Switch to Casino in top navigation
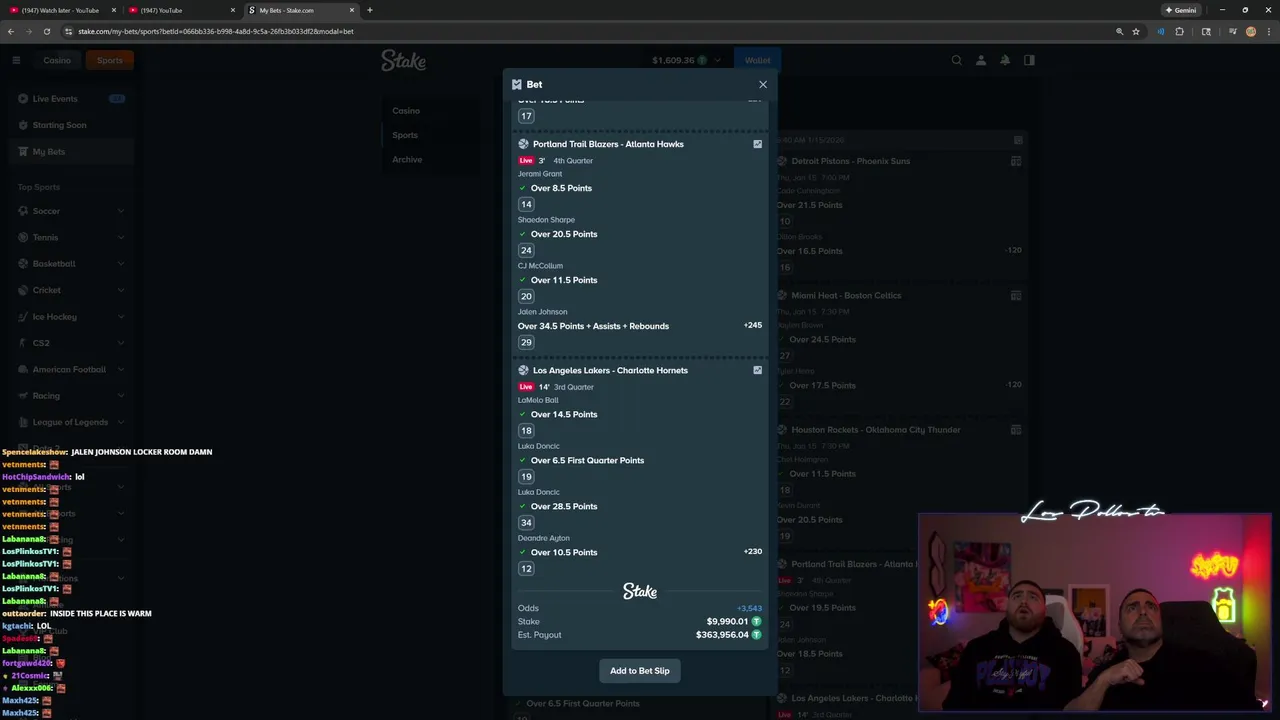 (x=57, y=60)
